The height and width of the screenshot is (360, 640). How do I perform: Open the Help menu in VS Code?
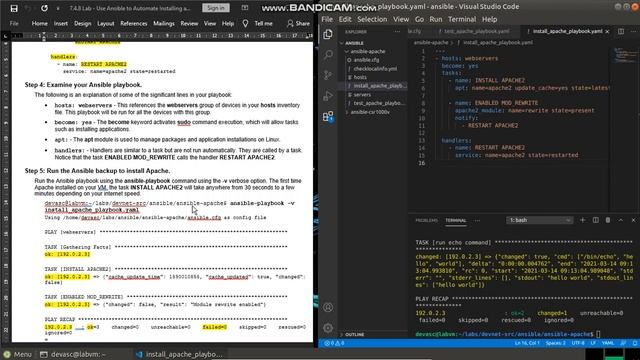pos(489,19)
